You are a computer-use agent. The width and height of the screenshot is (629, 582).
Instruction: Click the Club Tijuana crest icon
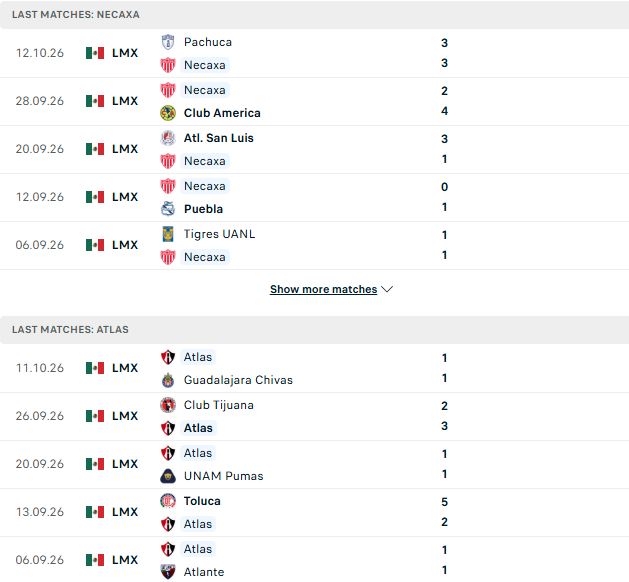pyautogui.click(x=168, y=405)
